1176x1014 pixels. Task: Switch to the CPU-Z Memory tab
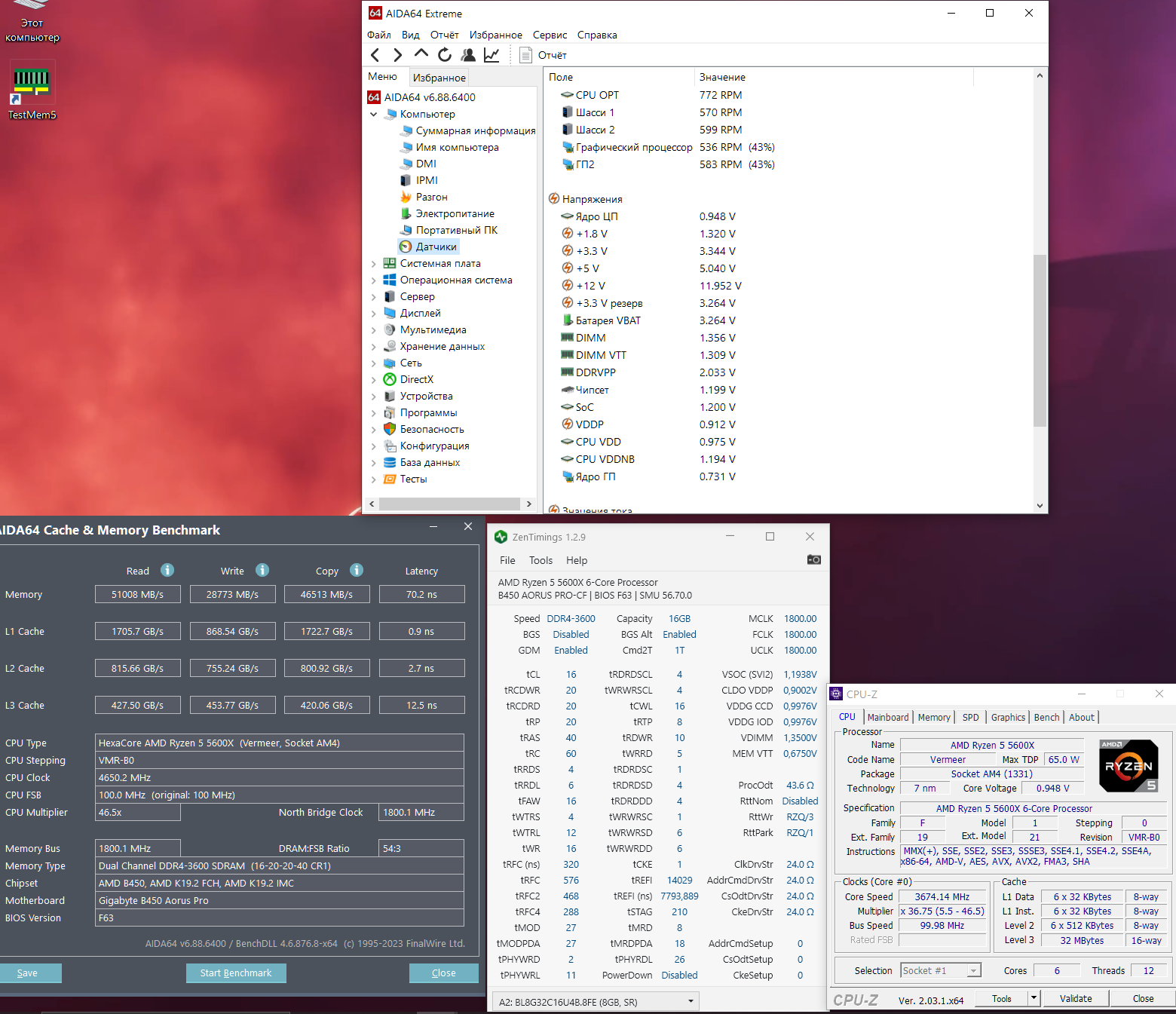tap(934, 717)
